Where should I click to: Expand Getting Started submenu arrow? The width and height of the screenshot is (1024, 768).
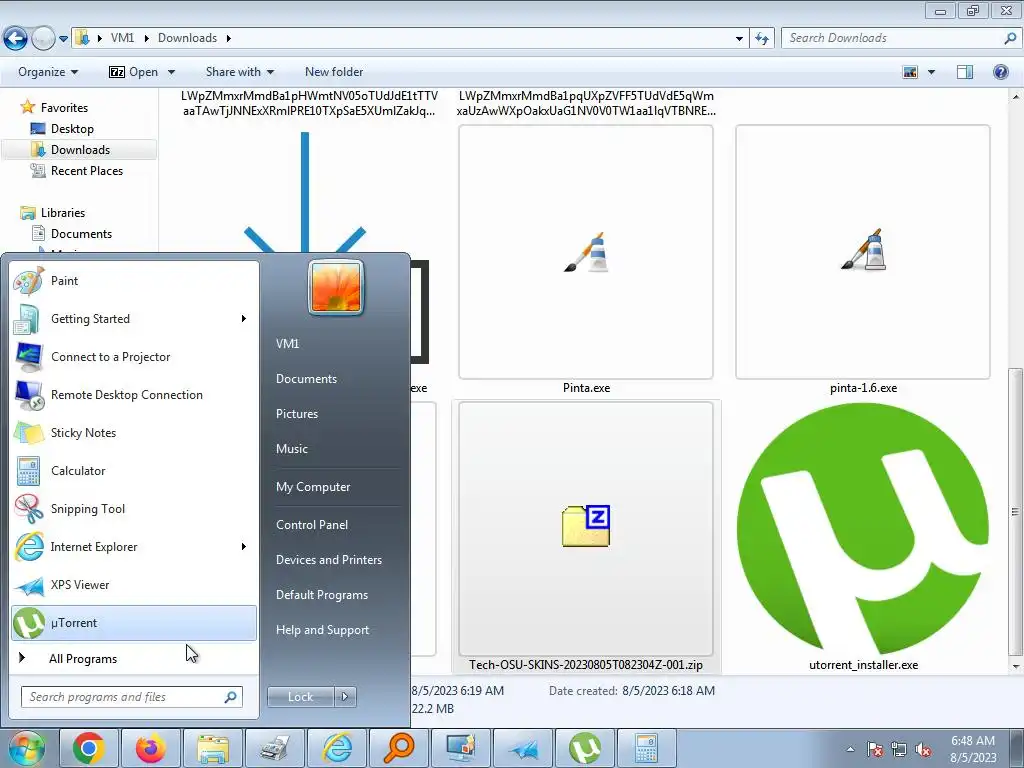point(244,319)
